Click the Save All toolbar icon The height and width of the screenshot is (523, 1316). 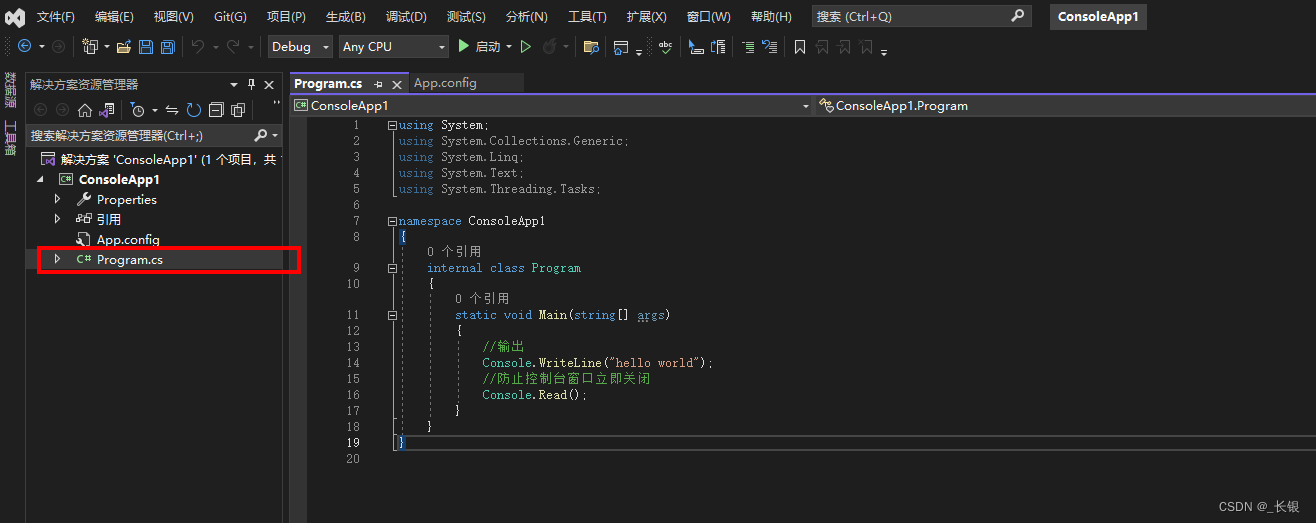pos(168,47)
